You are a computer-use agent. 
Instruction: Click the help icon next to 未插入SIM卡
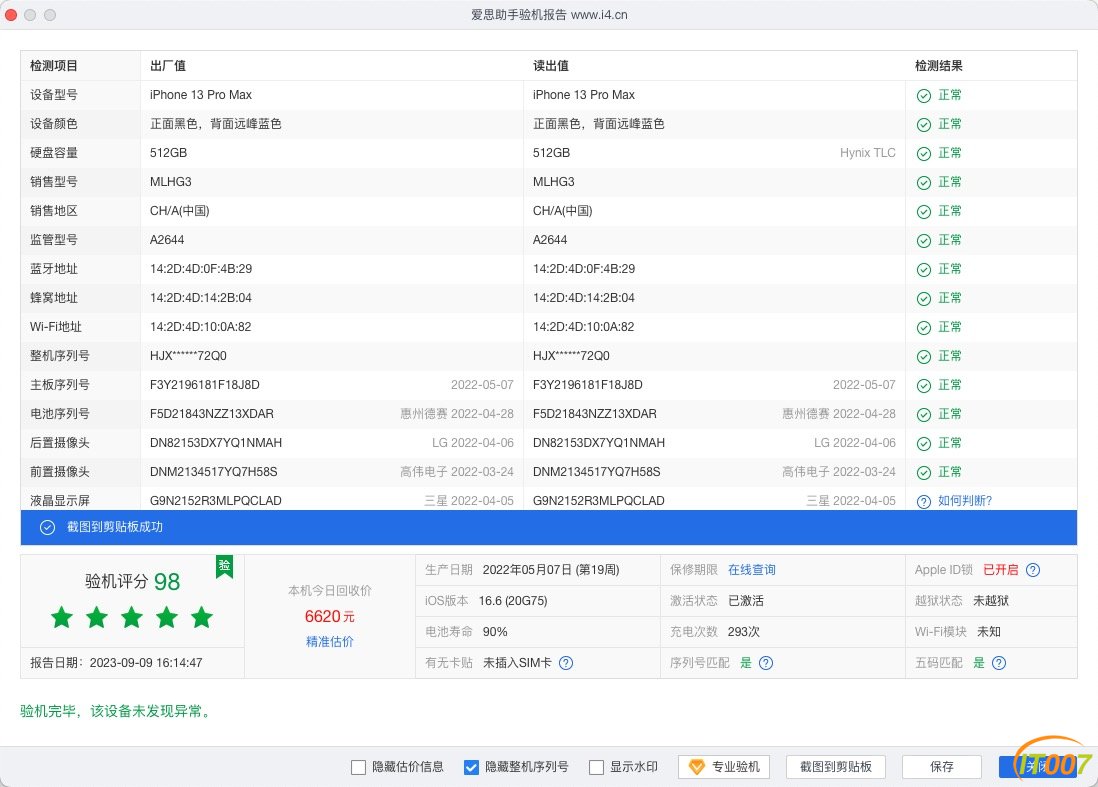566,663
